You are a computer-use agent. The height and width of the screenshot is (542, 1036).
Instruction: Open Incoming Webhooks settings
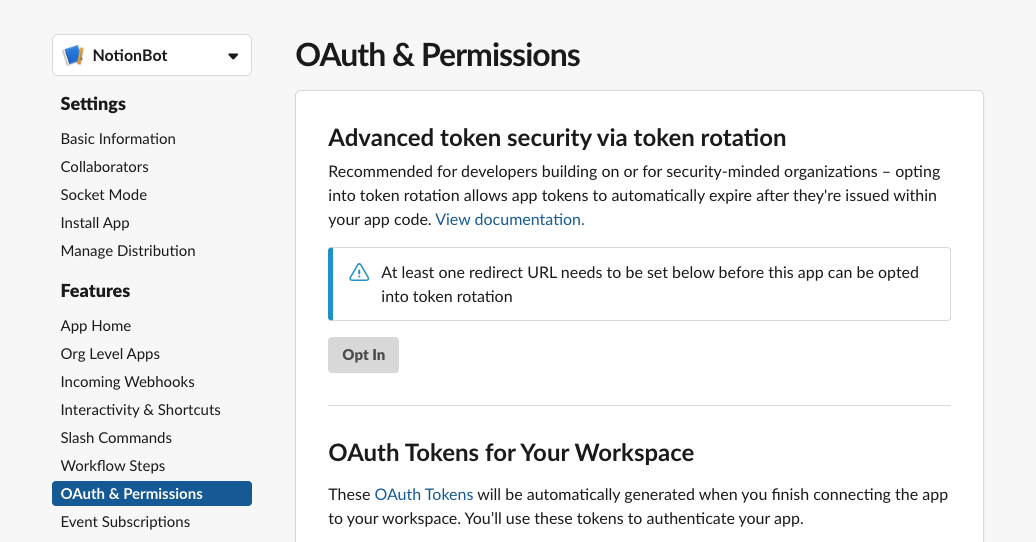pos(128,382)
